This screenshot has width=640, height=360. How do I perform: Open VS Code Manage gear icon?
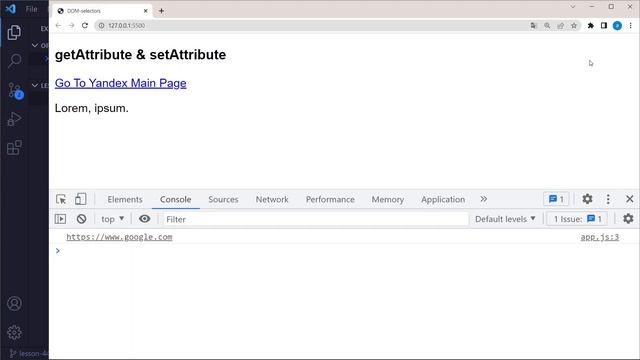click(14, 333)
